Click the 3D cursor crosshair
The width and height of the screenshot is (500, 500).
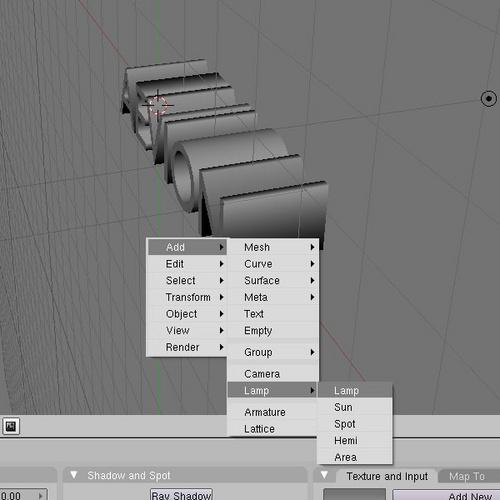[158, 105]
